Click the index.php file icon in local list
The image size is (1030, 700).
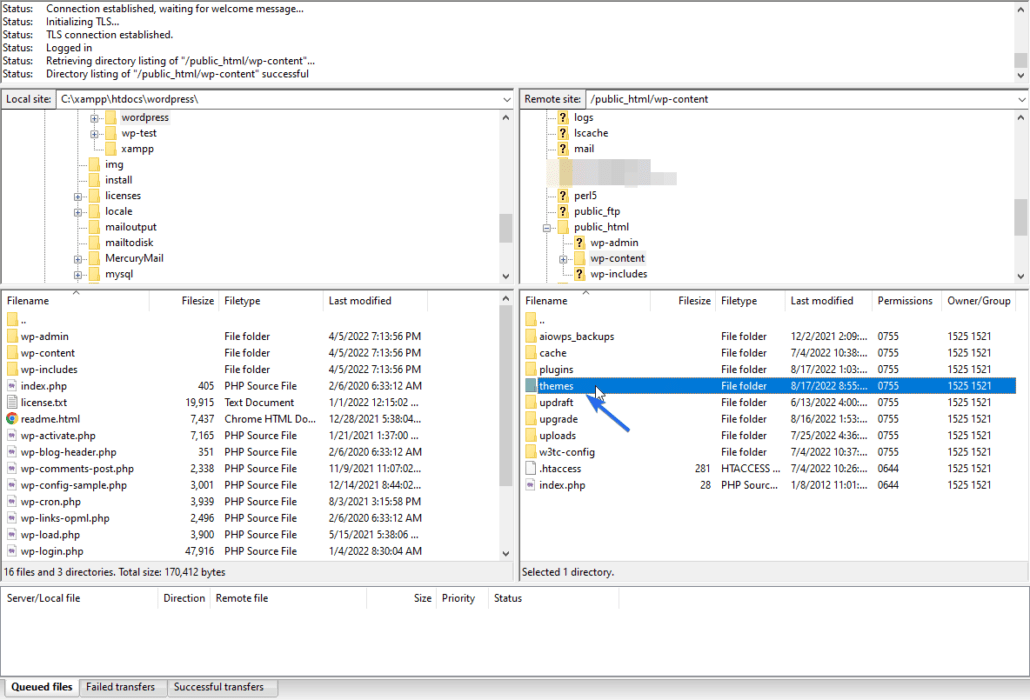pos(12,386)
